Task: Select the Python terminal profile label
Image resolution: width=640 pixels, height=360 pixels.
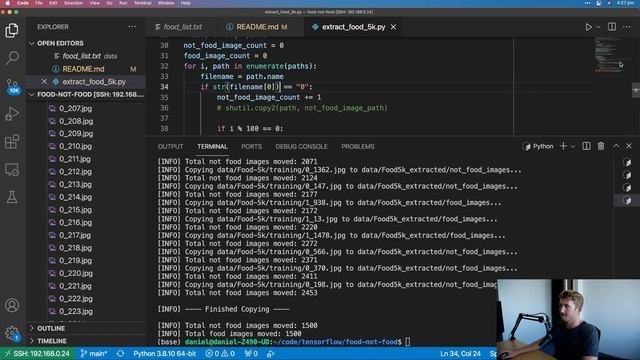Action: (x=538, y=146)
